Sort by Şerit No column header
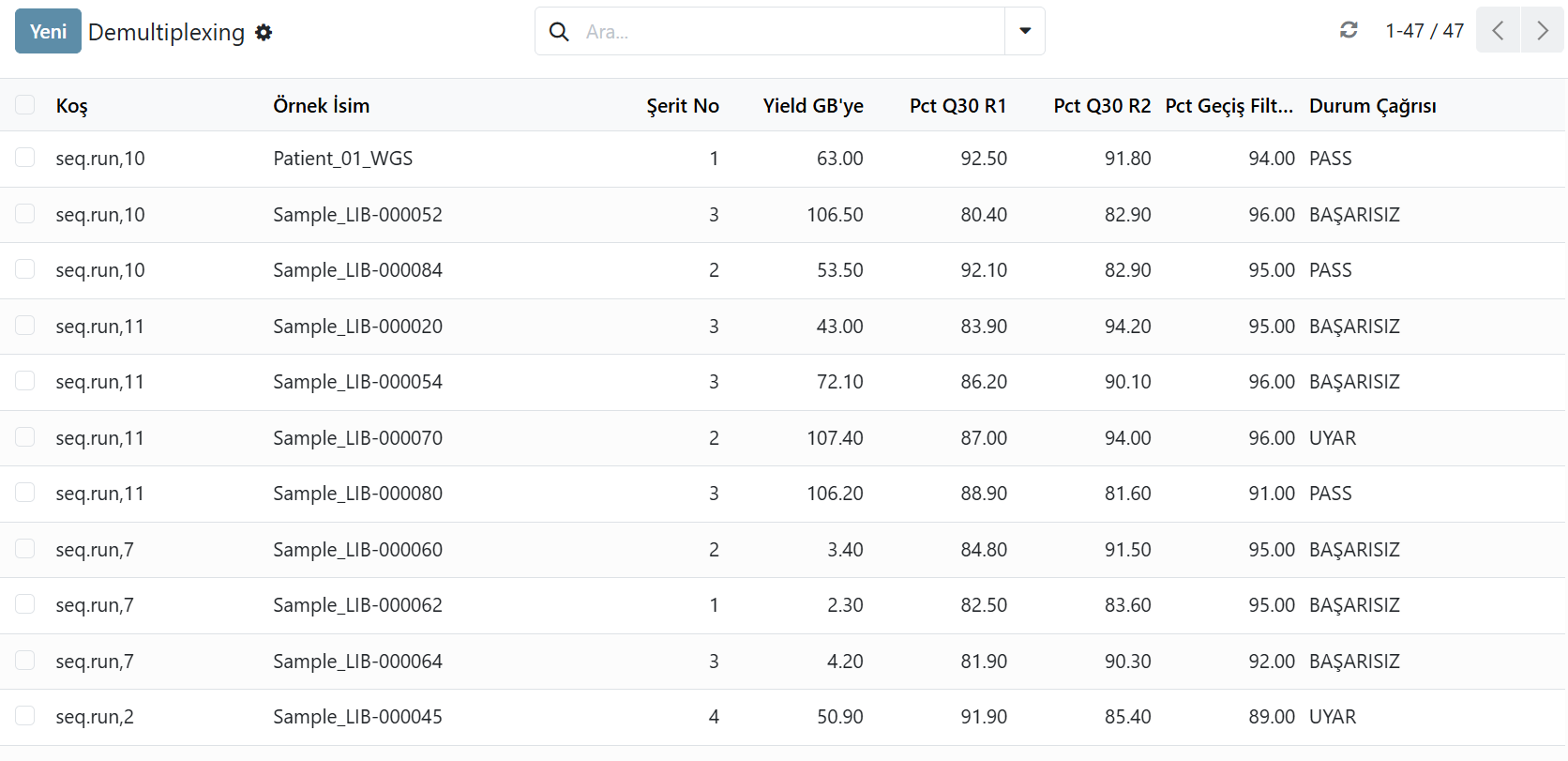1568x761 pixels. click(x=683, y=106)
